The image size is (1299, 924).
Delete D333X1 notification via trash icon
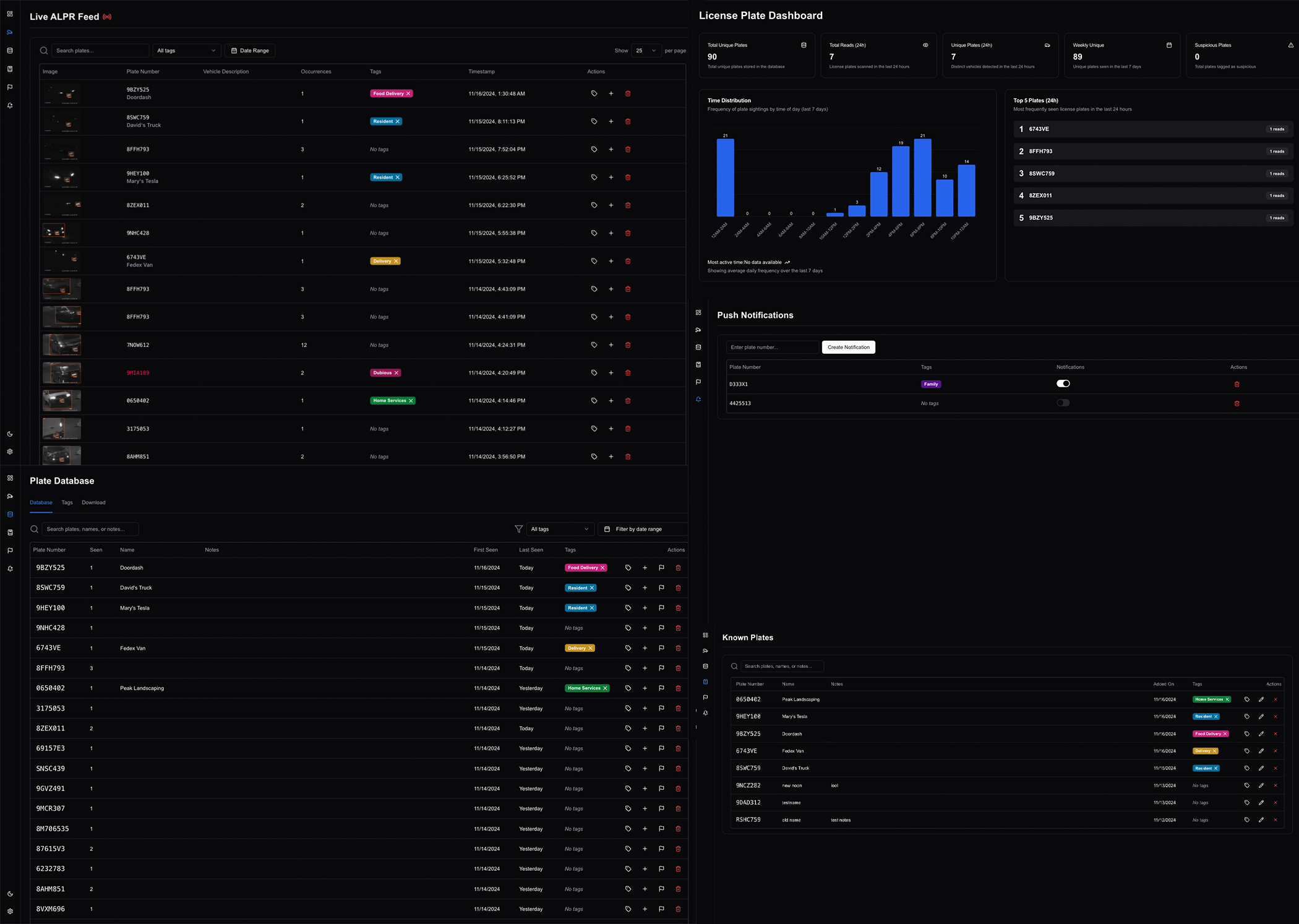pyautogui.click(x=1237, y=384)
